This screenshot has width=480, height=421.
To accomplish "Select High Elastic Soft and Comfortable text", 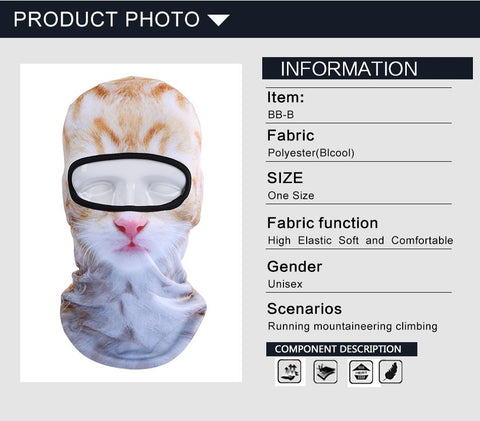I will tap(360, 240).
